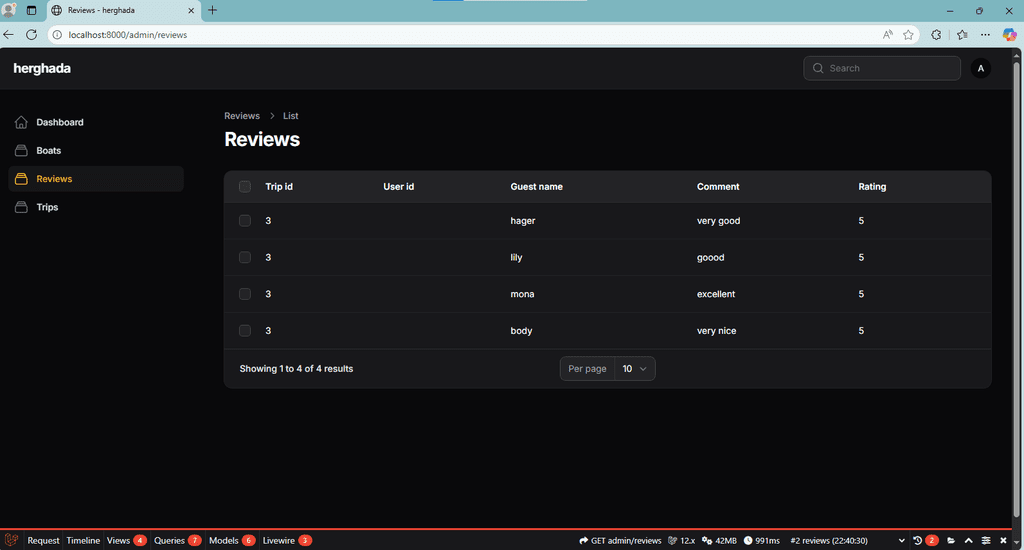Click the herghada brand link
Screen dimensions: 1024x550
tap(42, 68)
